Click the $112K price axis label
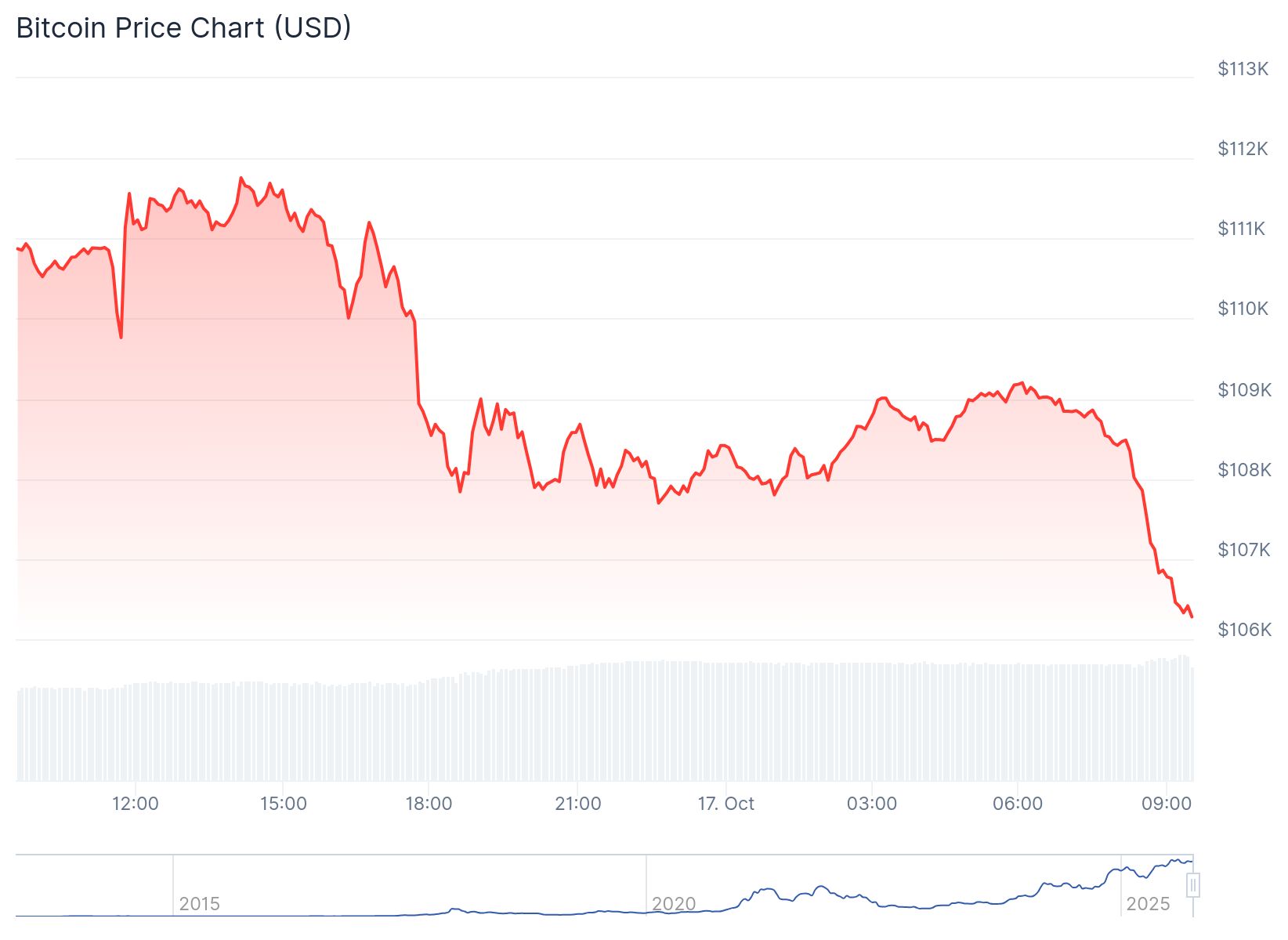1288x940 pixels. pyautogui.click(x=1243, y=149)
